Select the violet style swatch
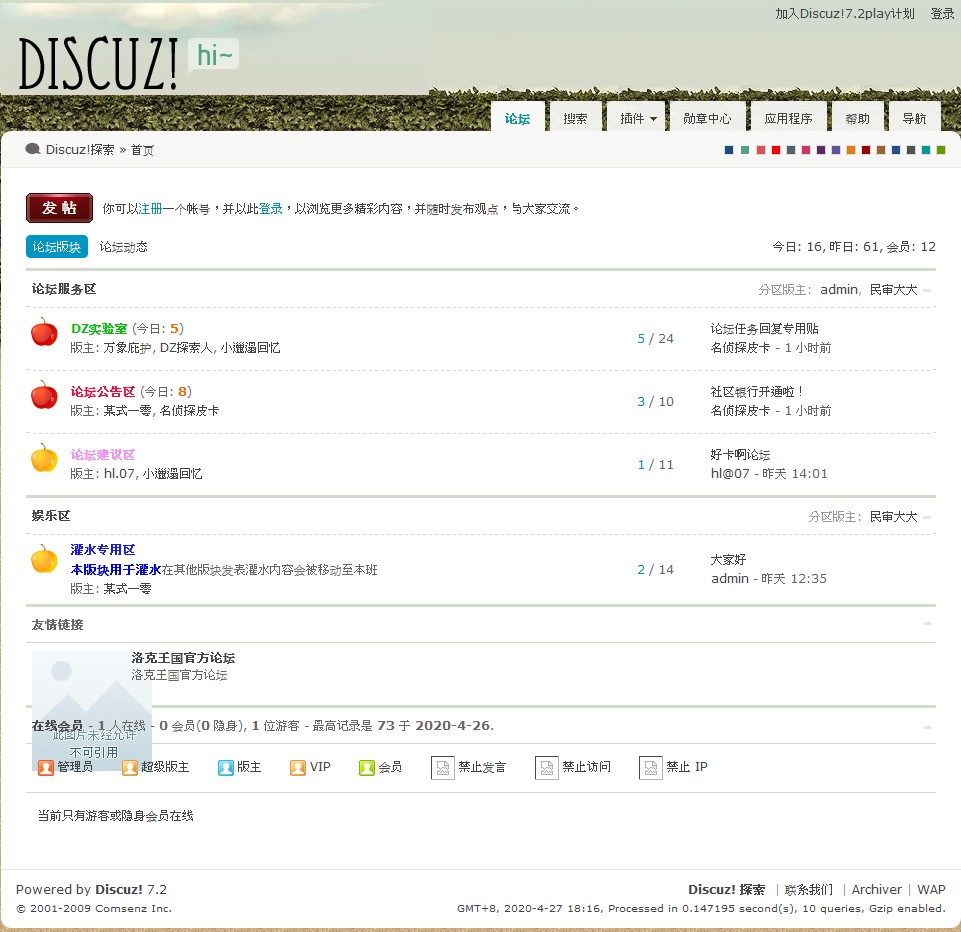961x932 pixels. tap(836, 150)
